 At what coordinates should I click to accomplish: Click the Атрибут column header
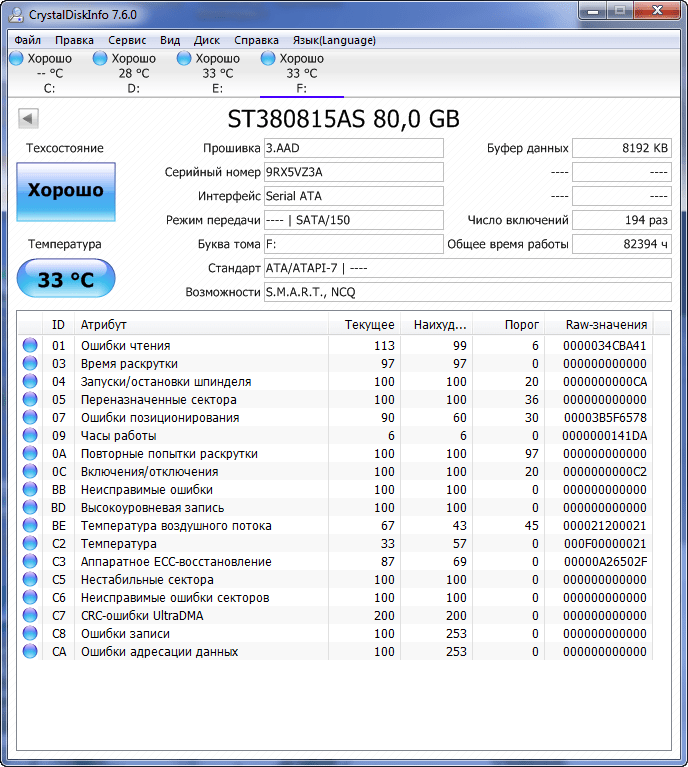(x=201, y=325)
